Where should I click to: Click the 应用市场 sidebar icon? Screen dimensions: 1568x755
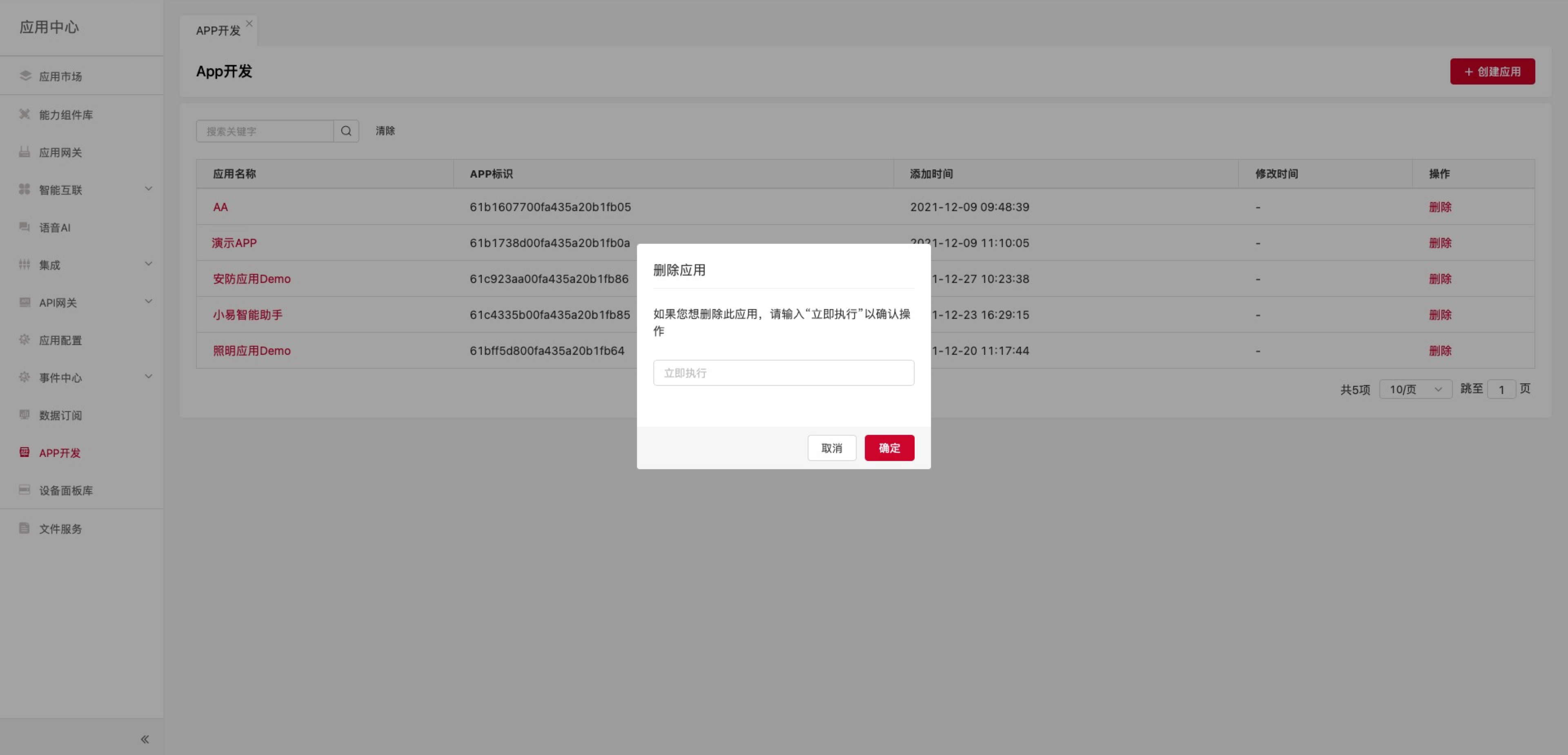tap(25, 76)
